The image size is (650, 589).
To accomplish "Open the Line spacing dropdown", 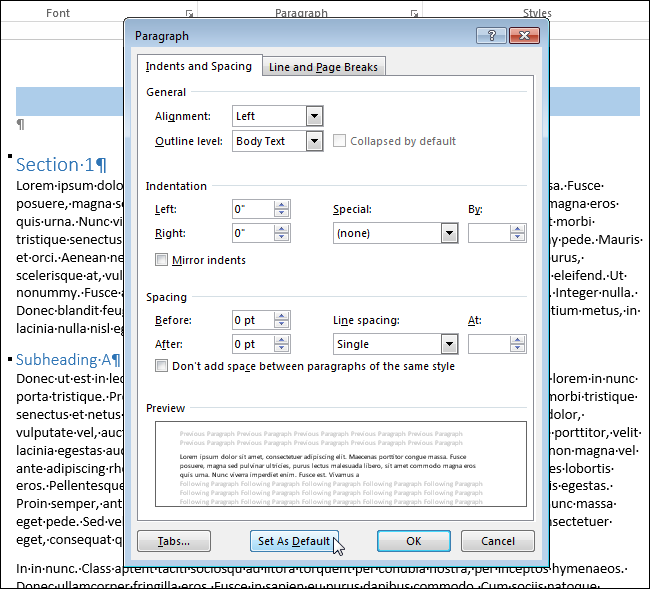I will point(449,344).
